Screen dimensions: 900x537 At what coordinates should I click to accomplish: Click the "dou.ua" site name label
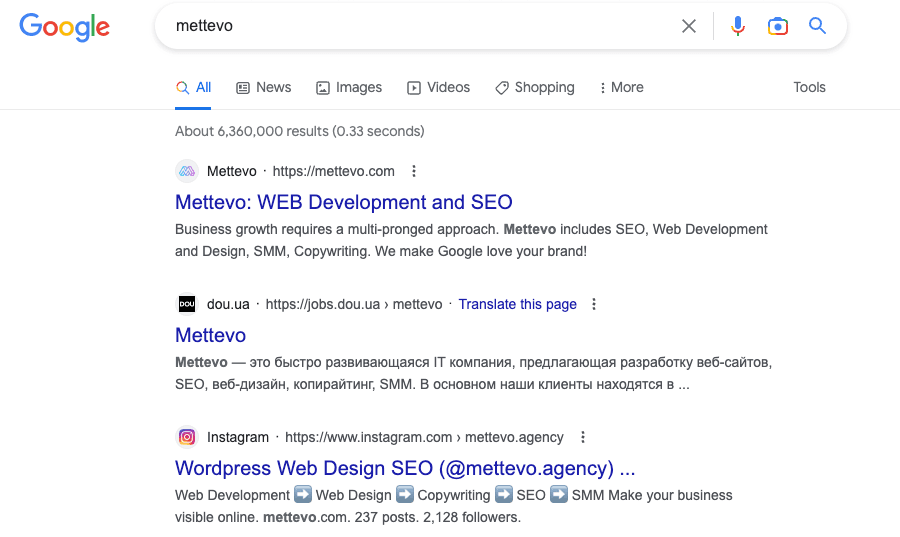pos(228,304)
